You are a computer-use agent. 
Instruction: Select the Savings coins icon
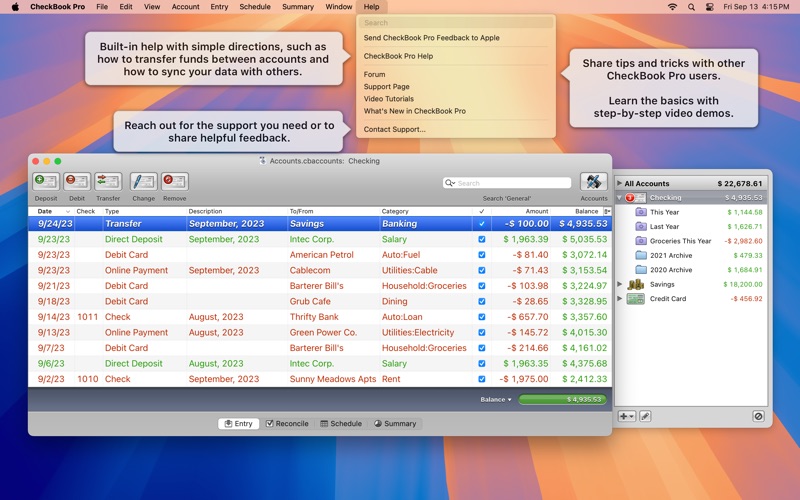636,284
